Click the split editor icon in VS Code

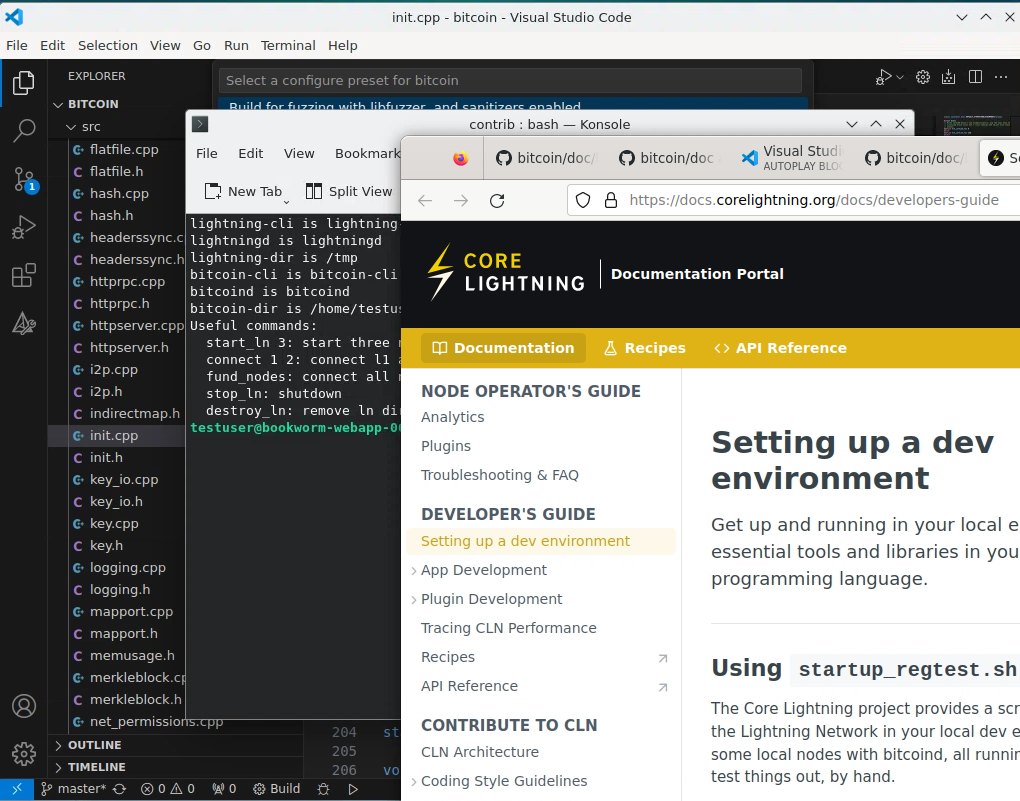tap(975, 77)
